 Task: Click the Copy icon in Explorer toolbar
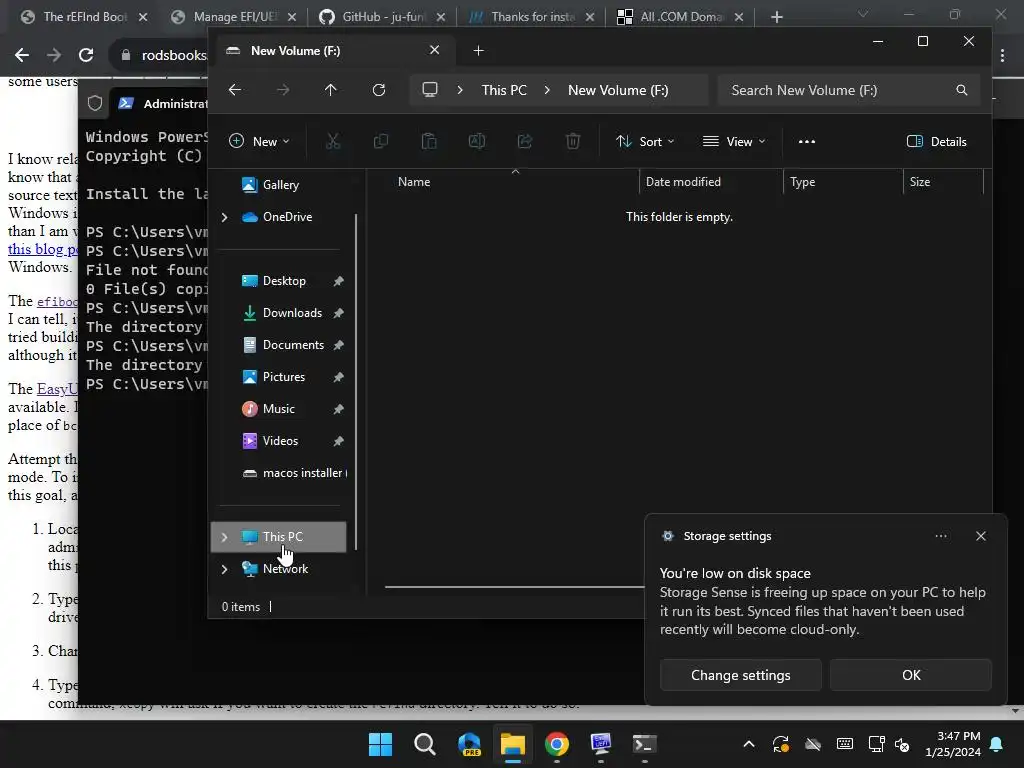[x=381, y=141]
